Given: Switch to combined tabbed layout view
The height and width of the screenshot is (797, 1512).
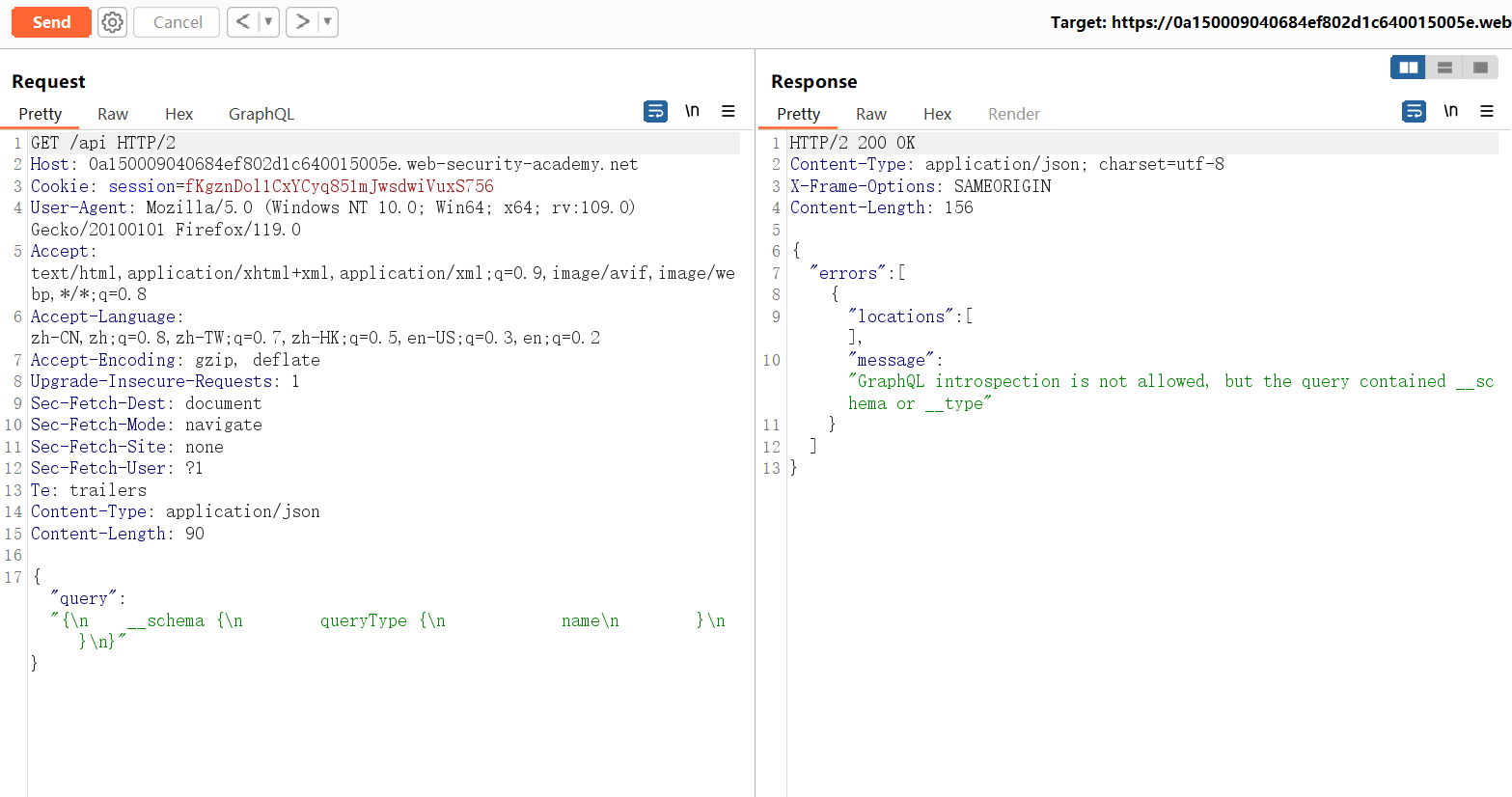Looking at the screenshot, I should click(1480, 68).
